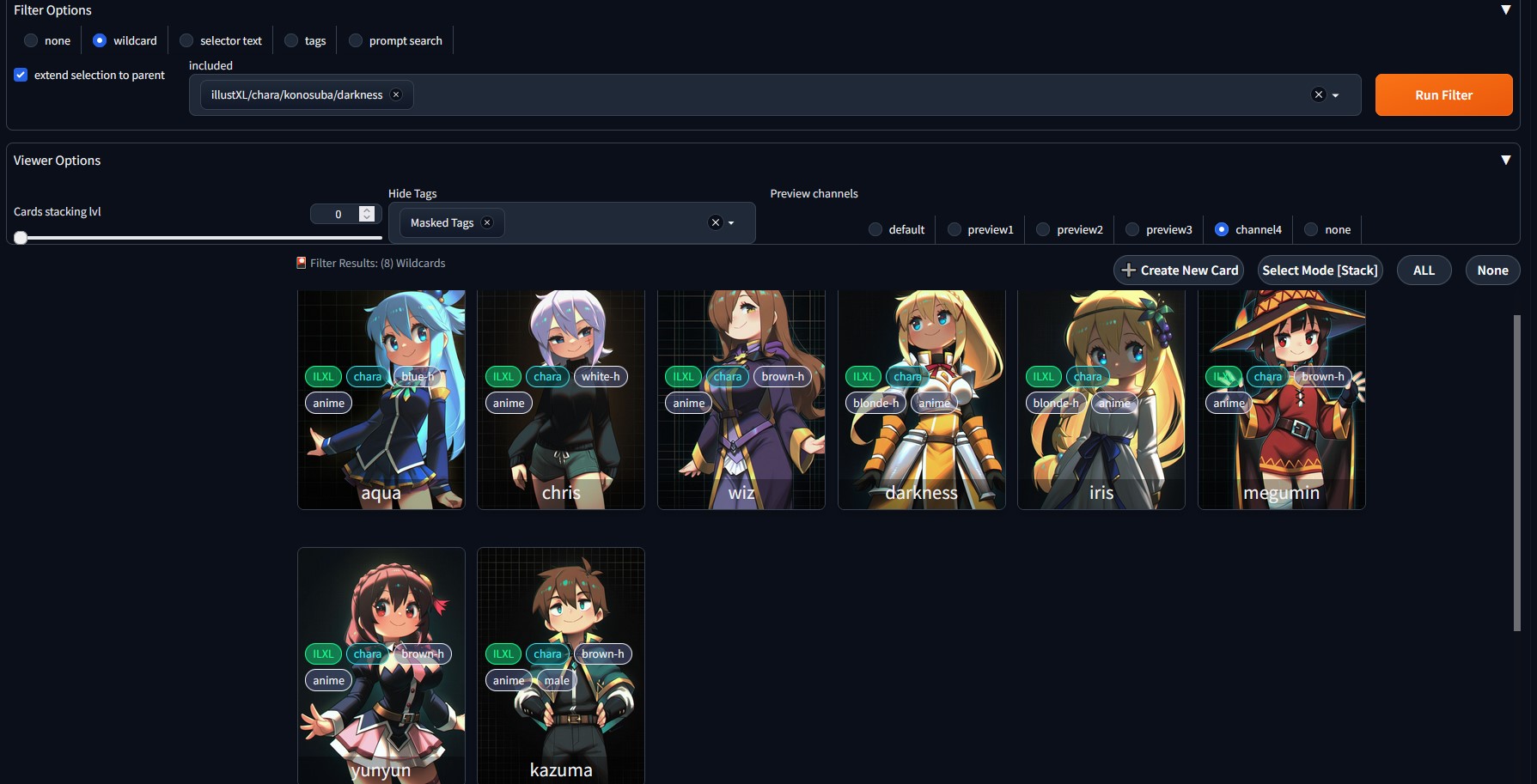Open the yunyun character card
The width and height of the screenshot is (1537, 784).
tap(381, 665)
